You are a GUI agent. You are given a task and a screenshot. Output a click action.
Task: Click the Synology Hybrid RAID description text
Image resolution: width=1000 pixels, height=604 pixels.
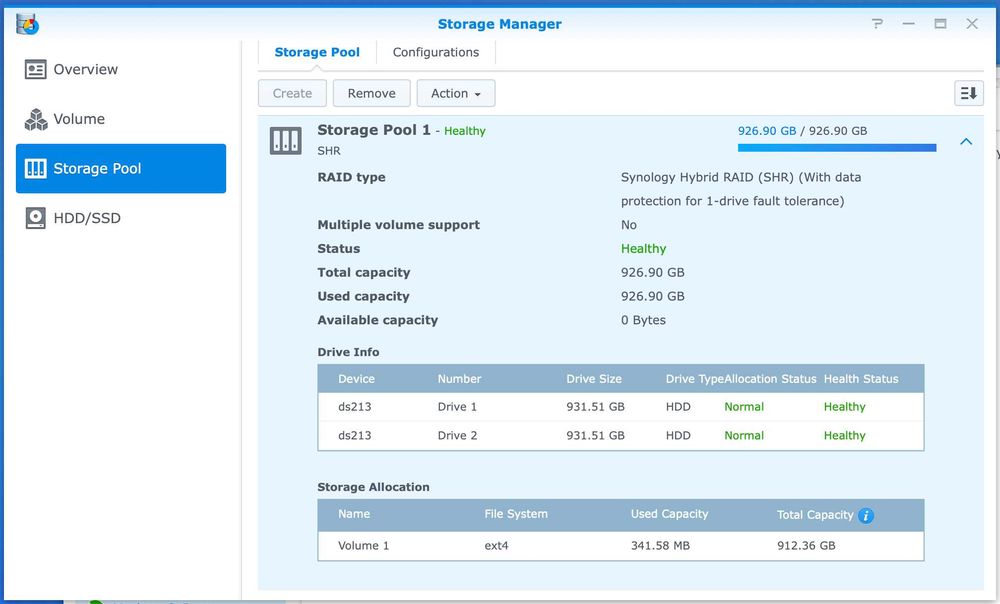point(741,189)
